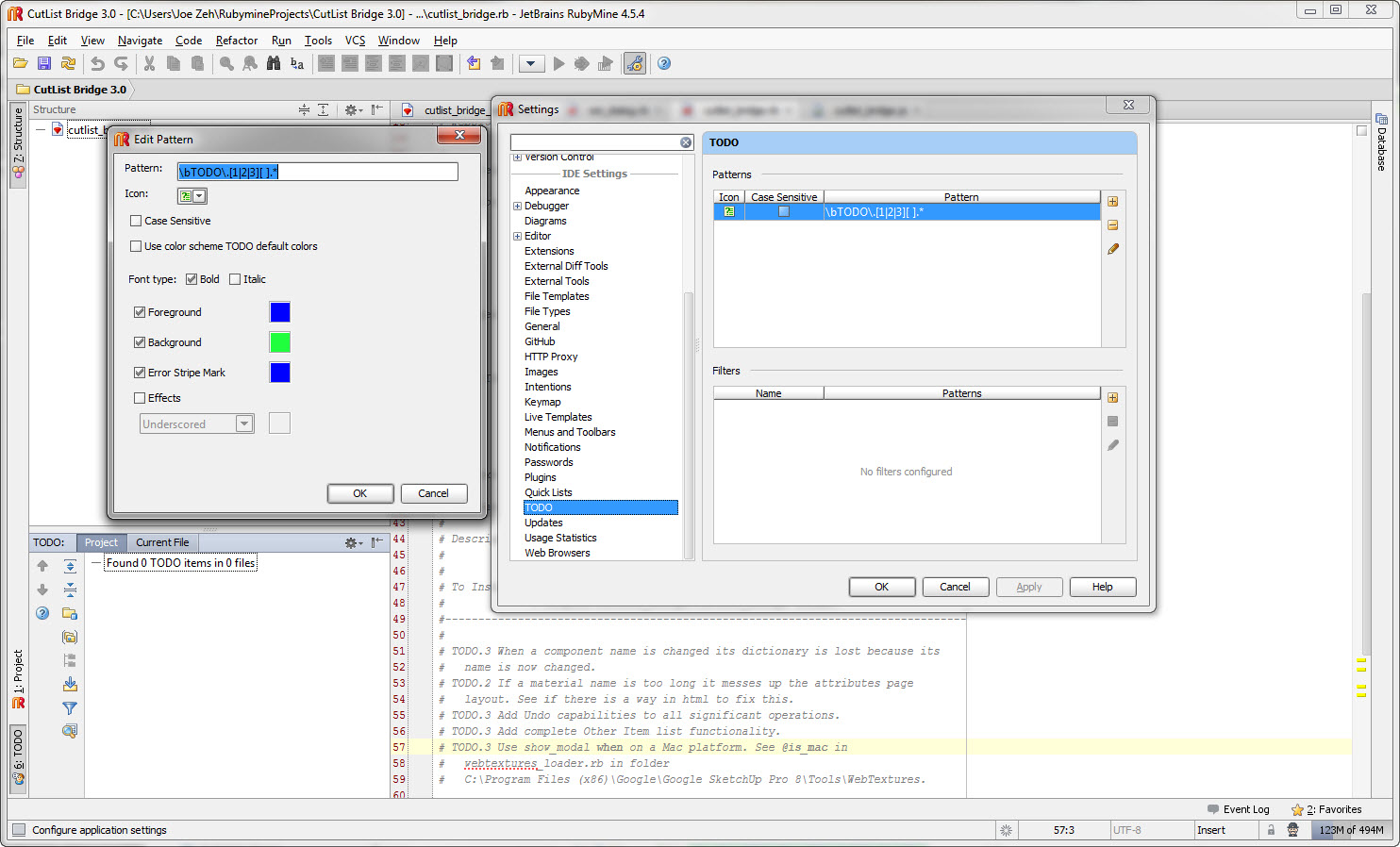Click the Pattern text input field
Screen dimensions: 1400x847
pos(317,172)
